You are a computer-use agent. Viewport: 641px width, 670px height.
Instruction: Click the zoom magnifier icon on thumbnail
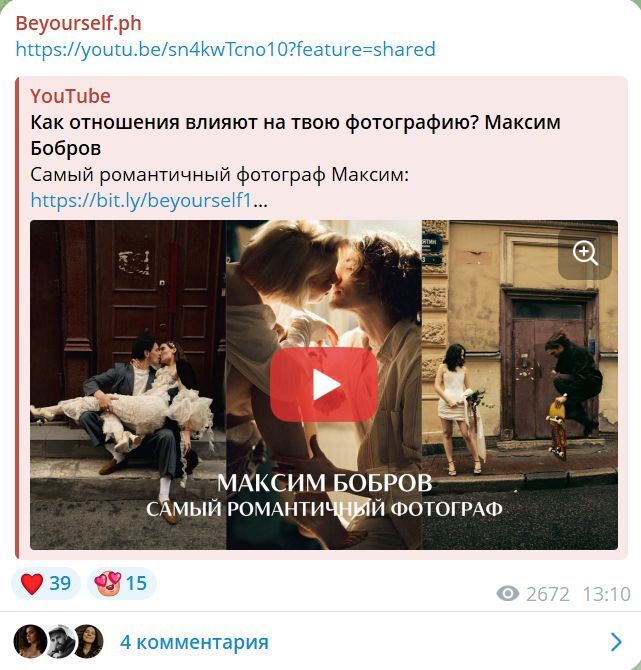(585, 253)
